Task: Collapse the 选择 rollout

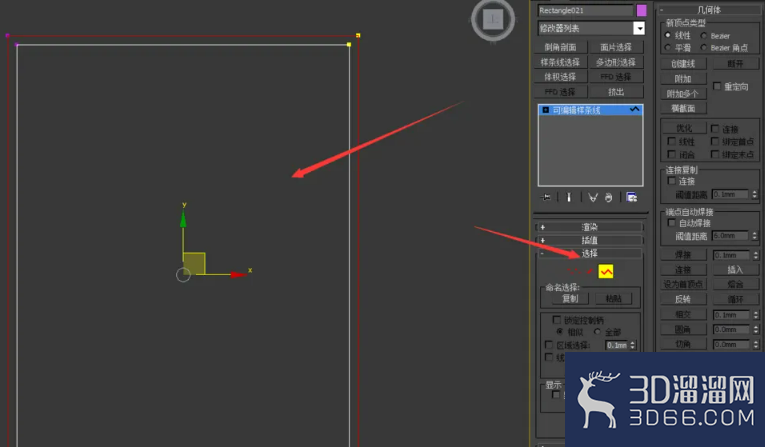Action: click(x=589, y=253)
